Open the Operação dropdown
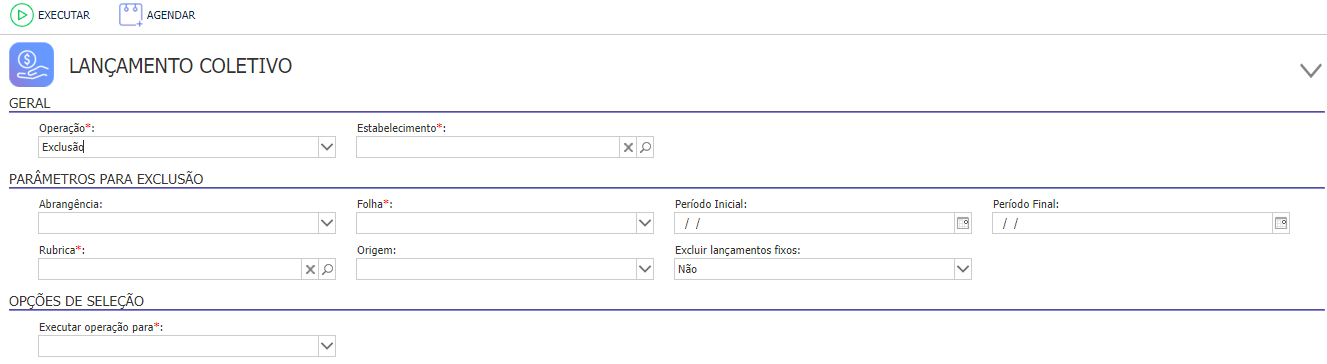The height and width of the screenshot is (364, 1327). [x=327, y=147]
